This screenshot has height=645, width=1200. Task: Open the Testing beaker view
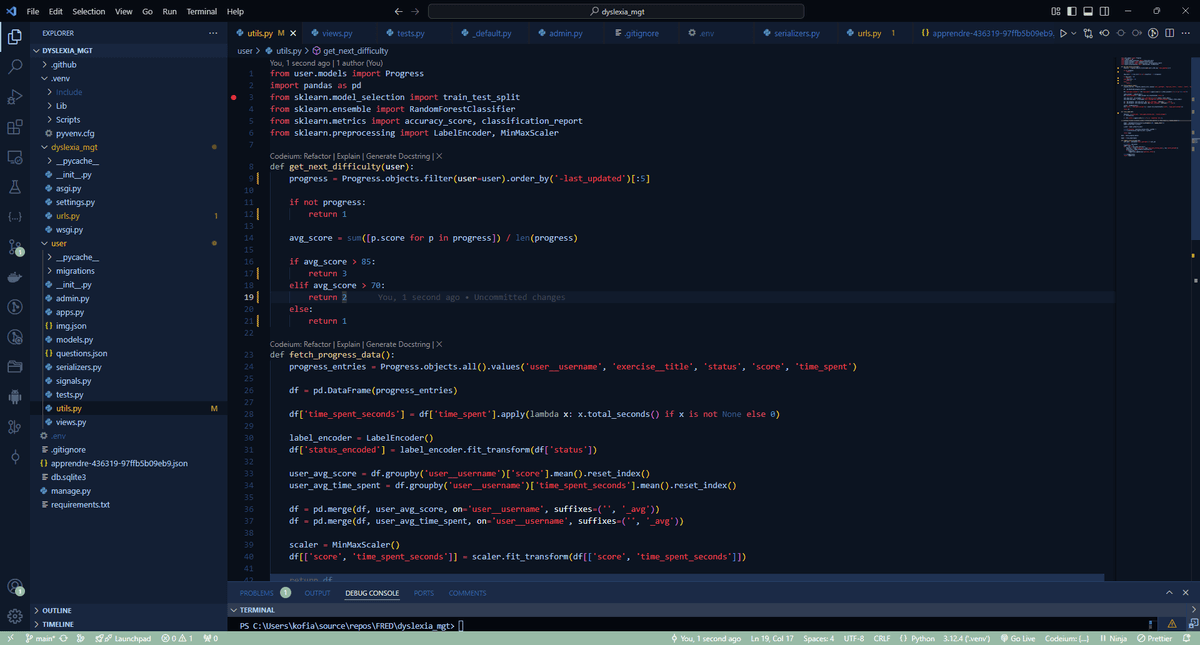pyautogui.click(x=15, y=187)
